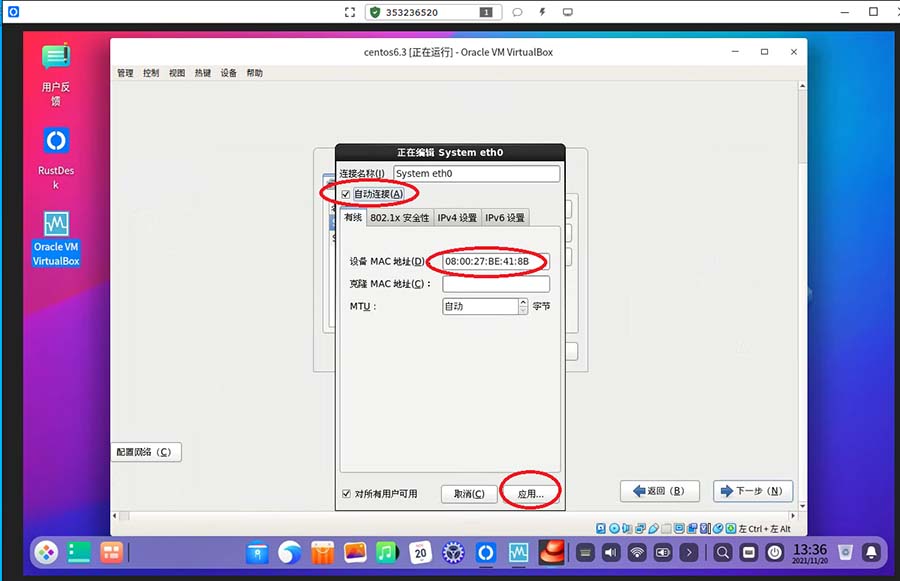
Task: Click the desktop switcher icon beside search
Action: (748, 553)
